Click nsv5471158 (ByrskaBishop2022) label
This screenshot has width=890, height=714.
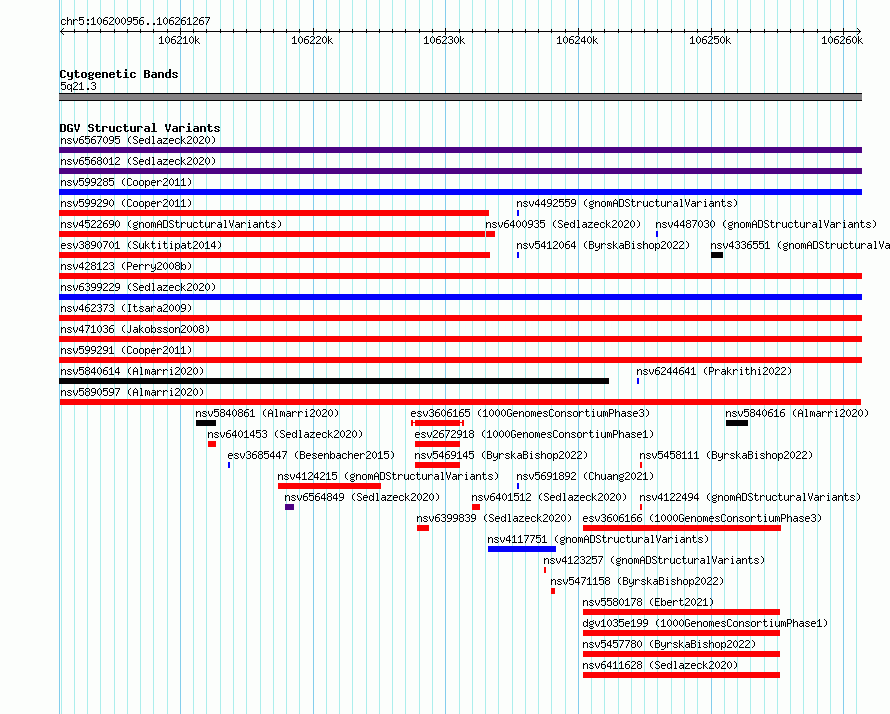tap(637, 581)
